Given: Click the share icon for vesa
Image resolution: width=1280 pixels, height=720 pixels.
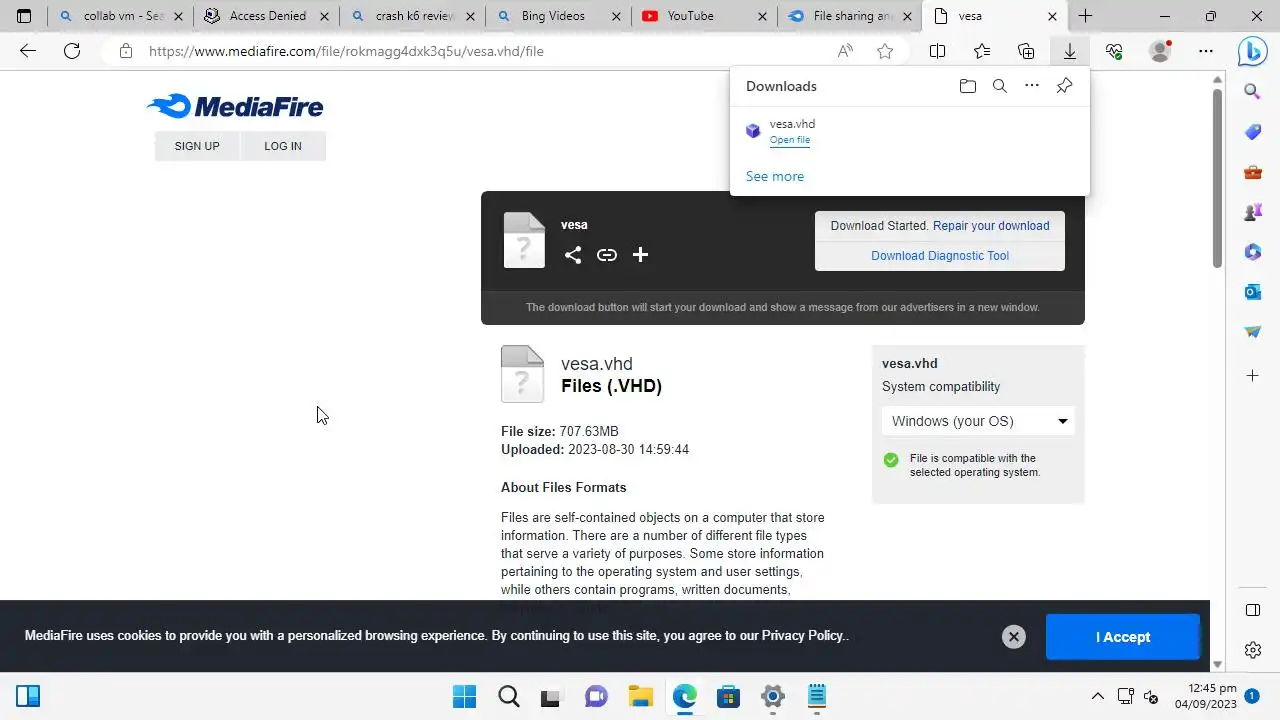Looking at the screenshot, I should (x=572, y=255).
